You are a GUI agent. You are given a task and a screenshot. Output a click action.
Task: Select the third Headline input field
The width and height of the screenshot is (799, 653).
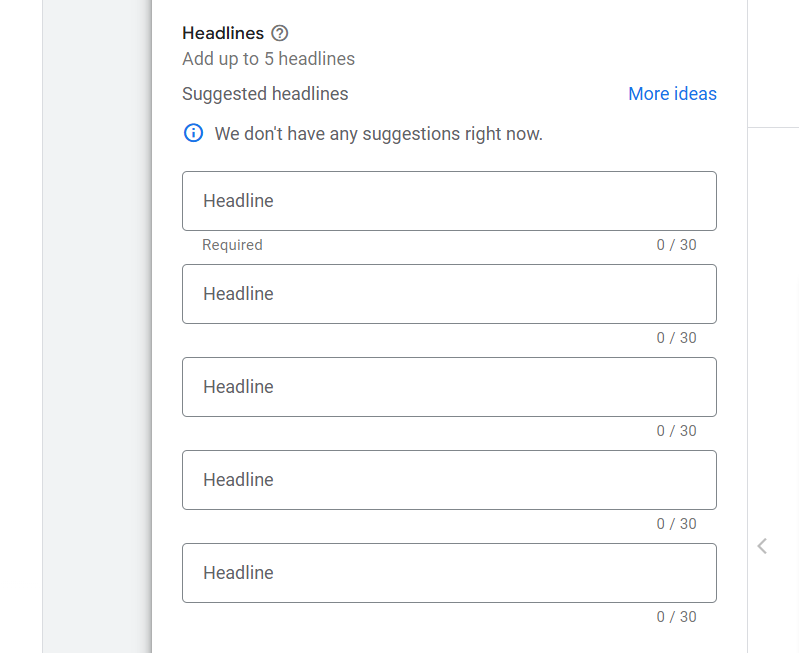(x=449, y=387)
